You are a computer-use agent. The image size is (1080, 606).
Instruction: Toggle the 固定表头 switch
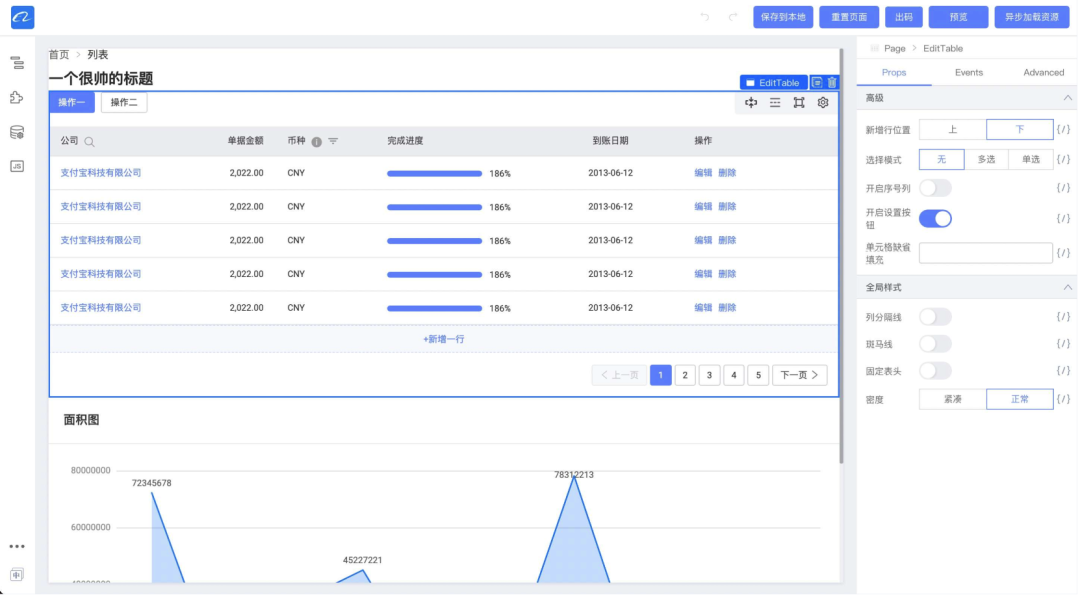(x=935, y=371)
